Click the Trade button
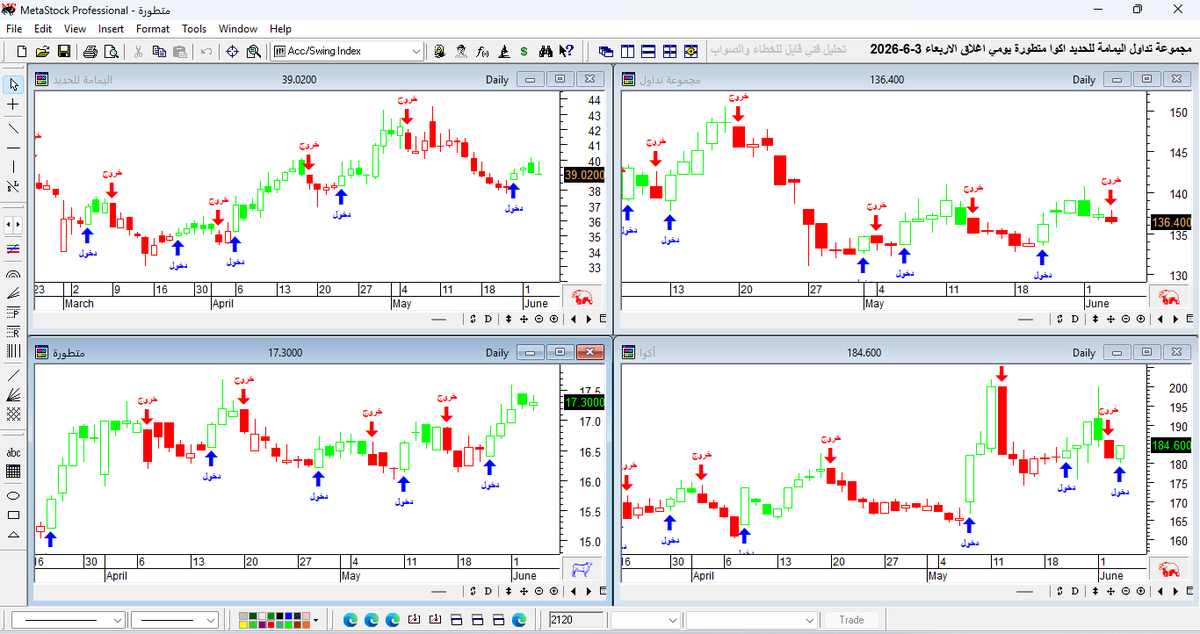 point(852,620)
